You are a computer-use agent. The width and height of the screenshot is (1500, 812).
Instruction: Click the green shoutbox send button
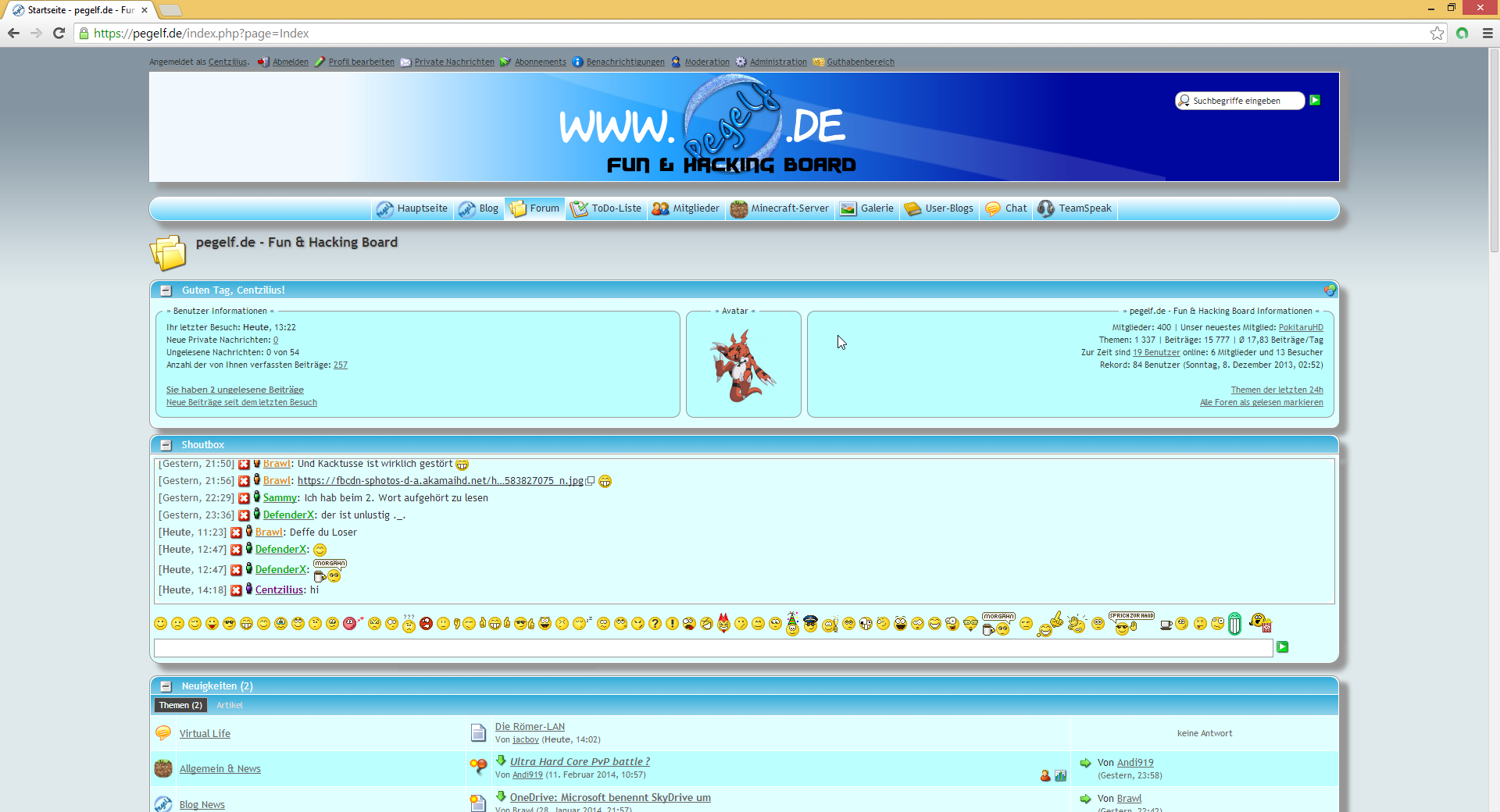(x=1282, y=647)
